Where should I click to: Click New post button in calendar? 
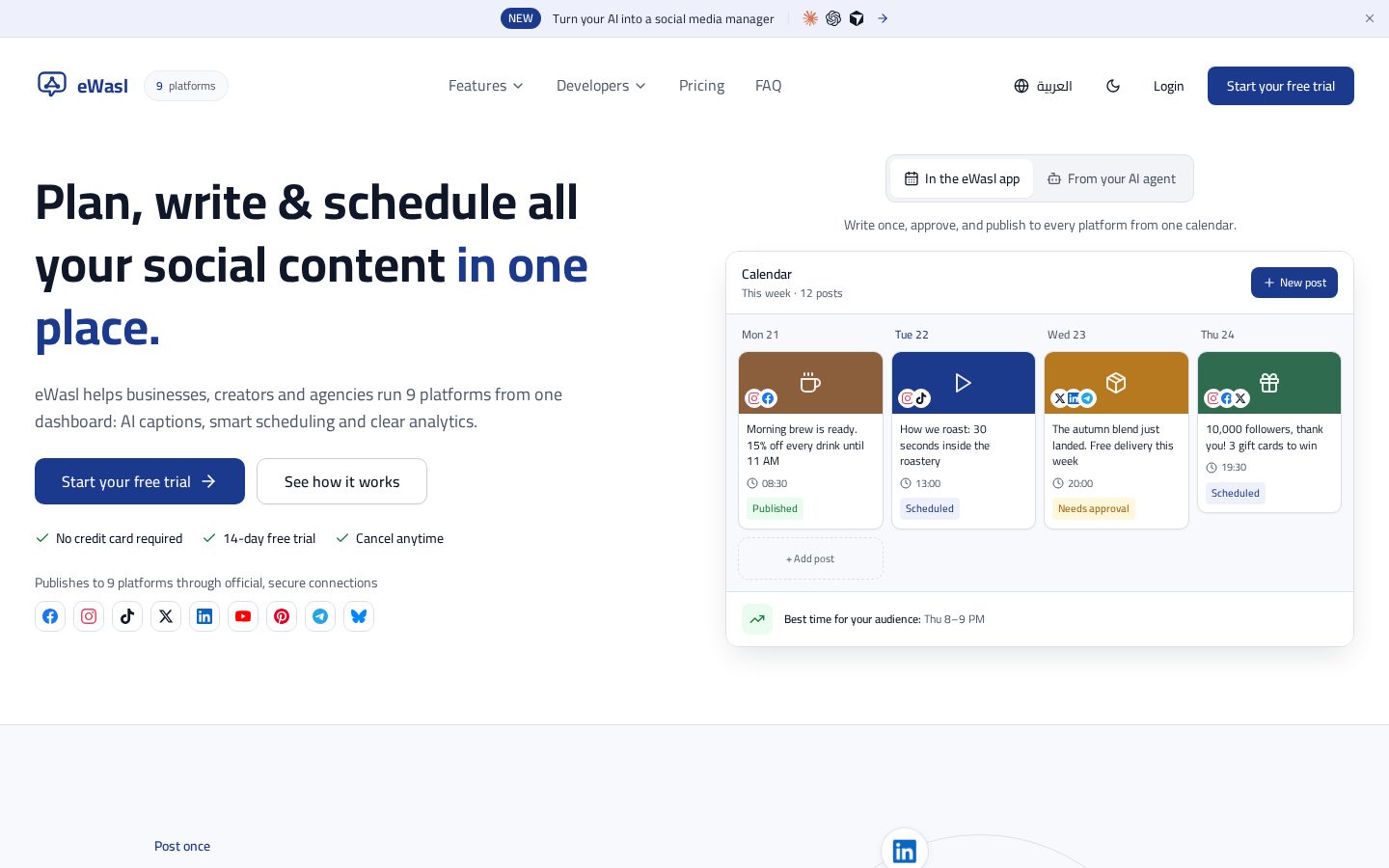tap(1294, 283)
